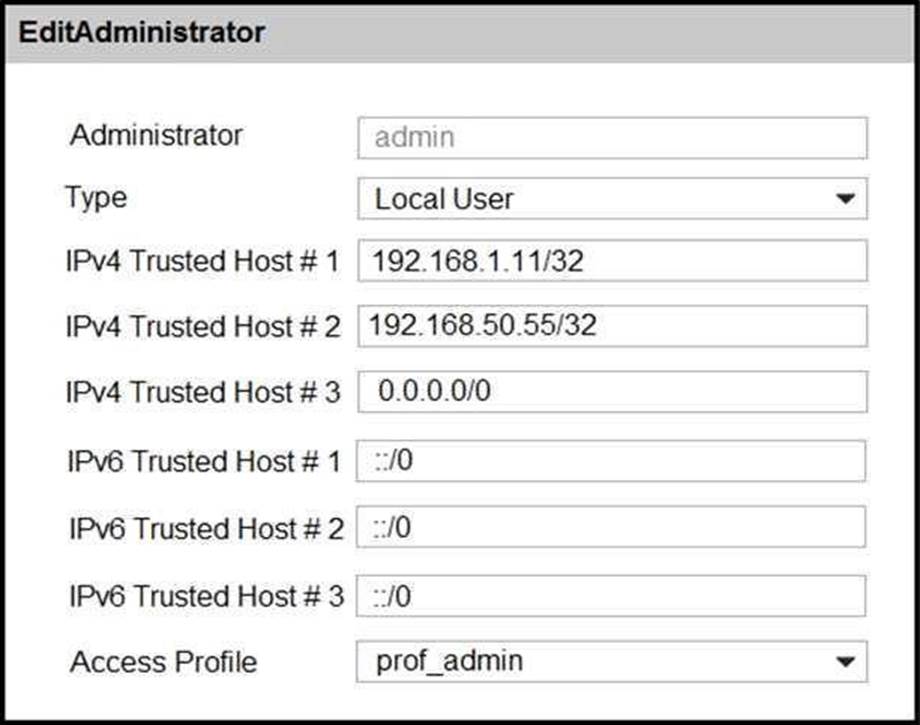Screen dimensions: 920x725
Task: Click the 'IPv4 Trusted Host # 3' label
Action: pos(202,392)
